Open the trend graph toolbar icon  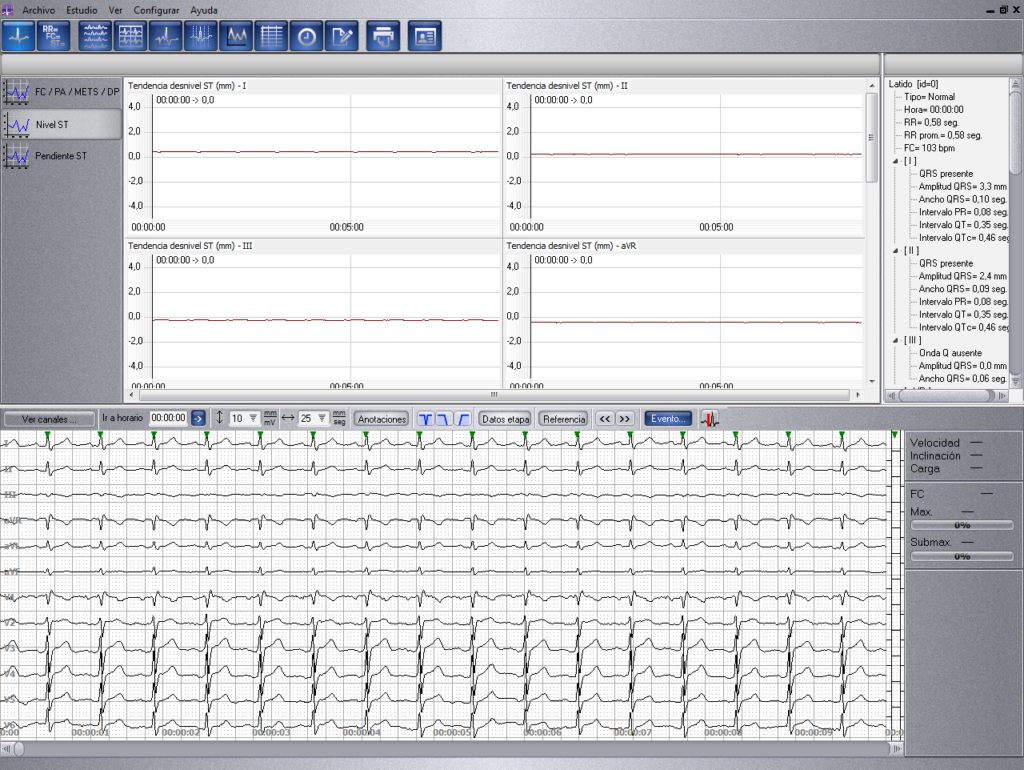[236, 36]
